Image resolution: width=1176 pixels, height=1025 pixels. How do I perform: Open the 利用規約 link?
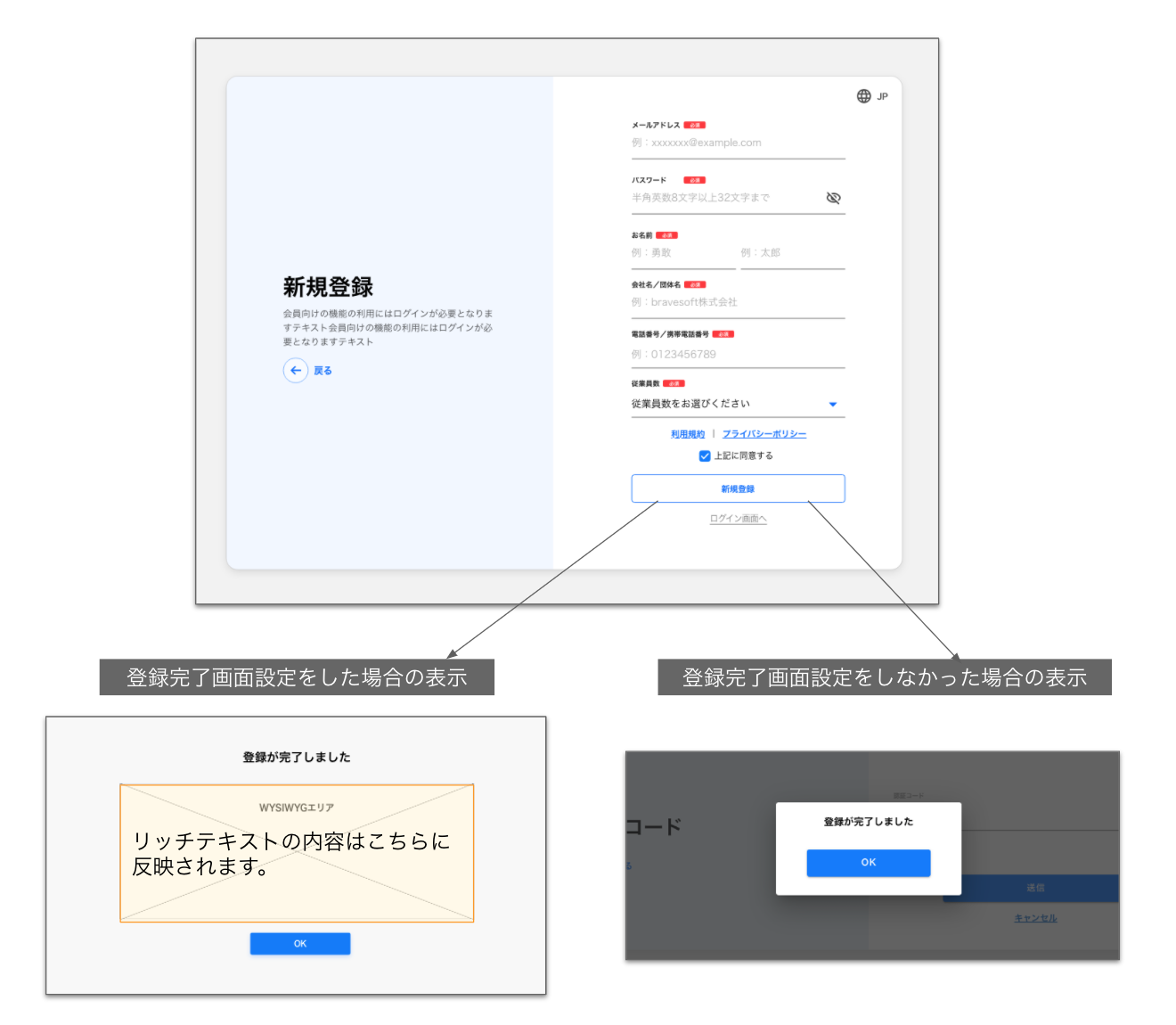click(x=688, y=434)
